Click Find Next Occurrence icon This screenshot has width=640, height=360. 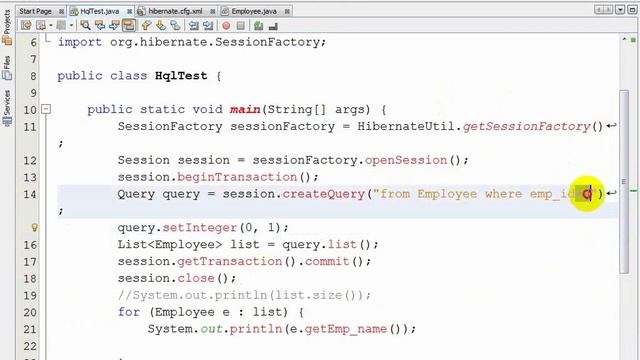[x=114, y=26]
